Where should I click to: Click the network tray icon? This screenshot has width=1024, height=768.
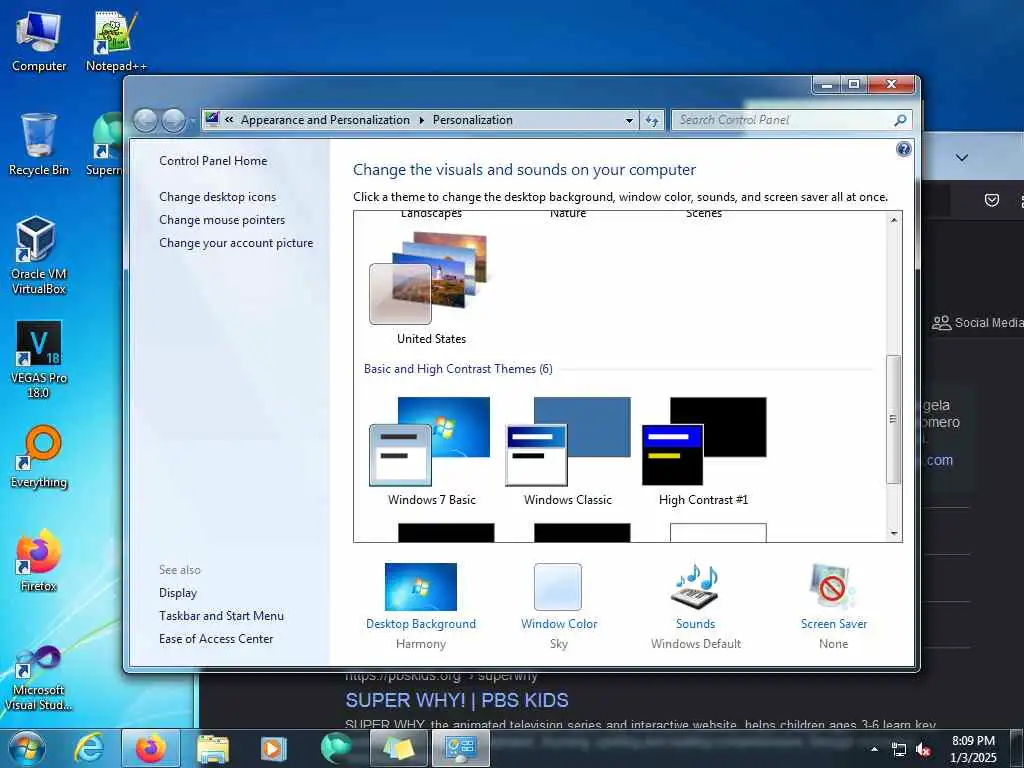click(x=899, y=750)
